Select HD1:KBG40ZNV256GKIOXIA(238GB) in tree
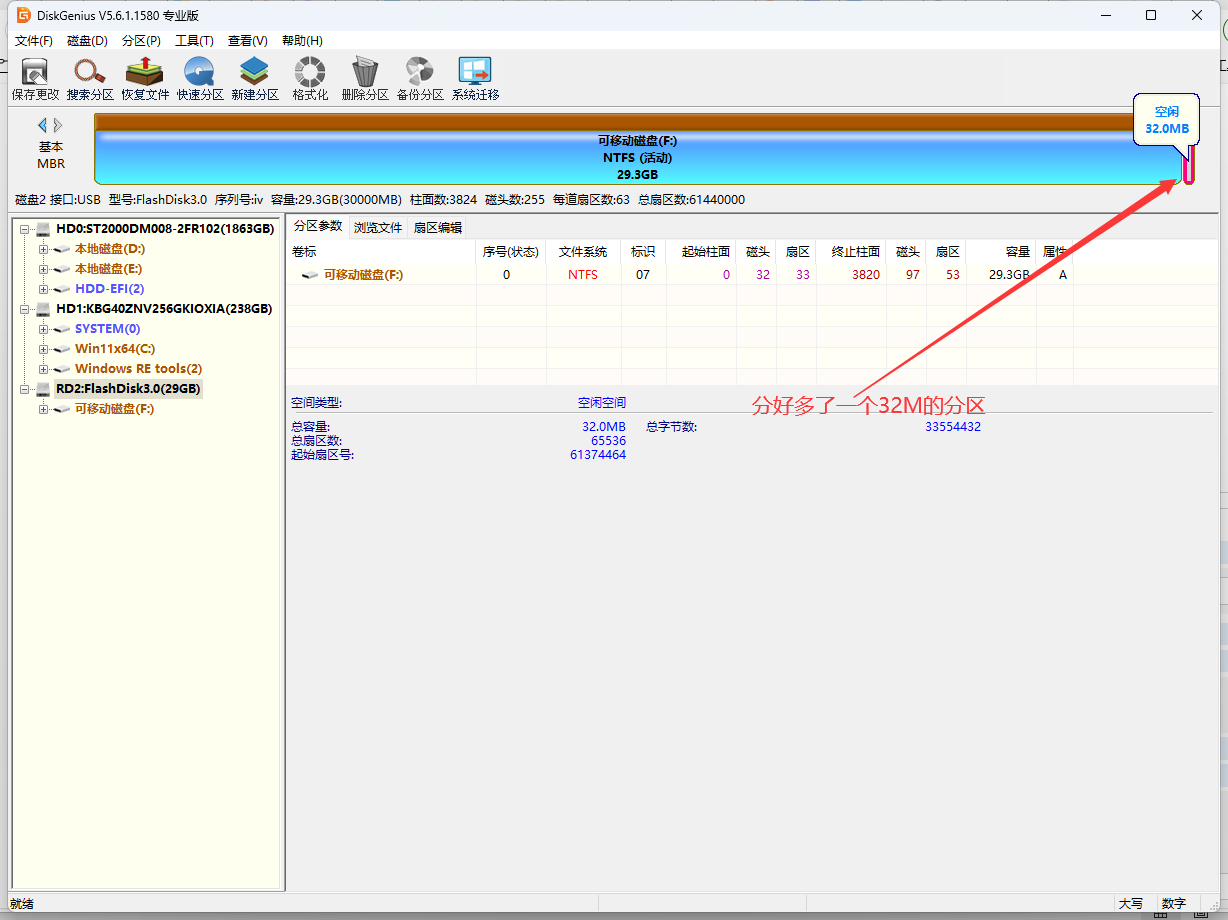Image resolution: width=1228 pixels, height=920 pixels. (164, 309)
